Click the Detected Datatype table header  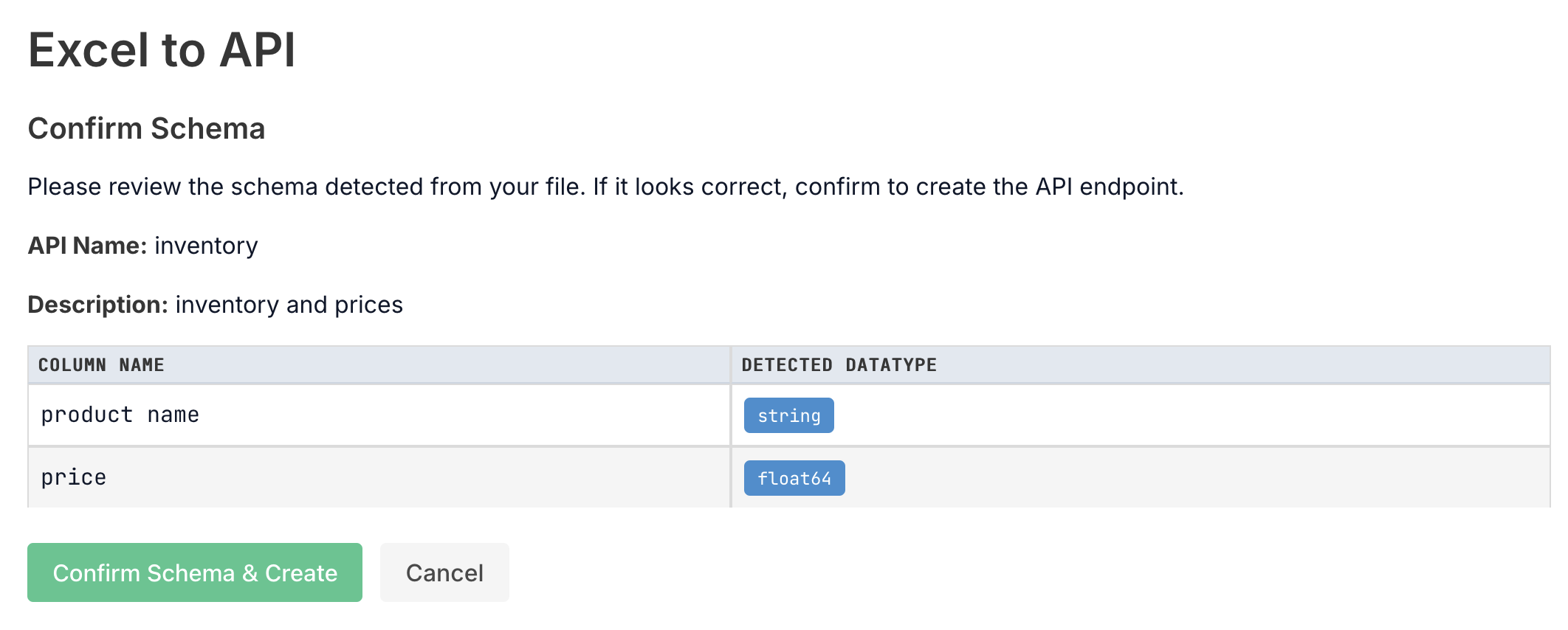coord(839,364)
